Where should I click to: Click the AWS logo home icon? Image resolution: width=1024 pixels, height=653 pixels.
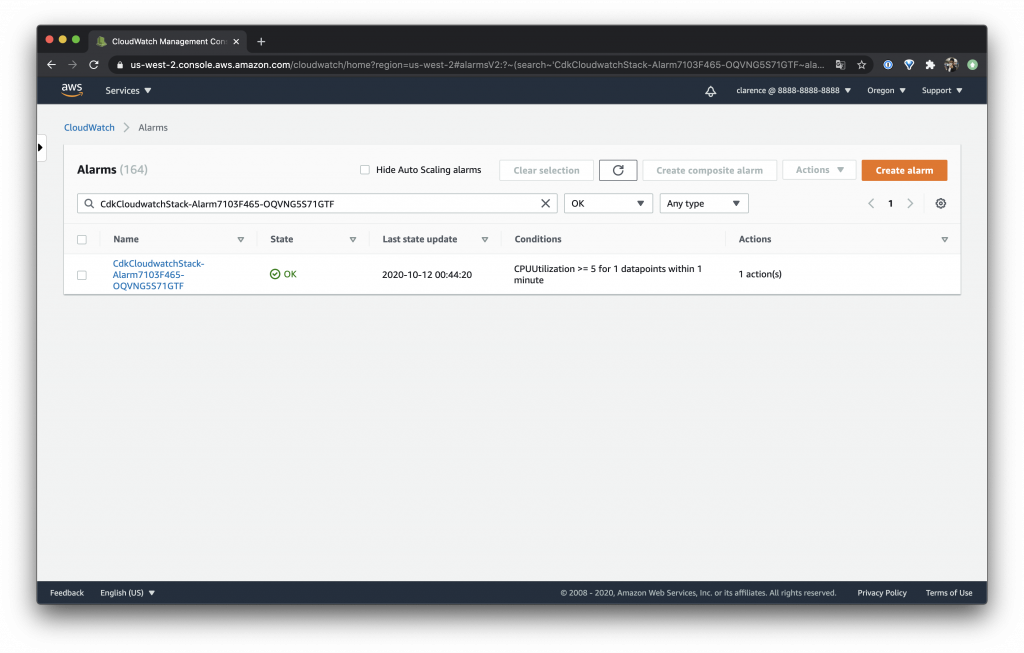click(x=72, y=90)
